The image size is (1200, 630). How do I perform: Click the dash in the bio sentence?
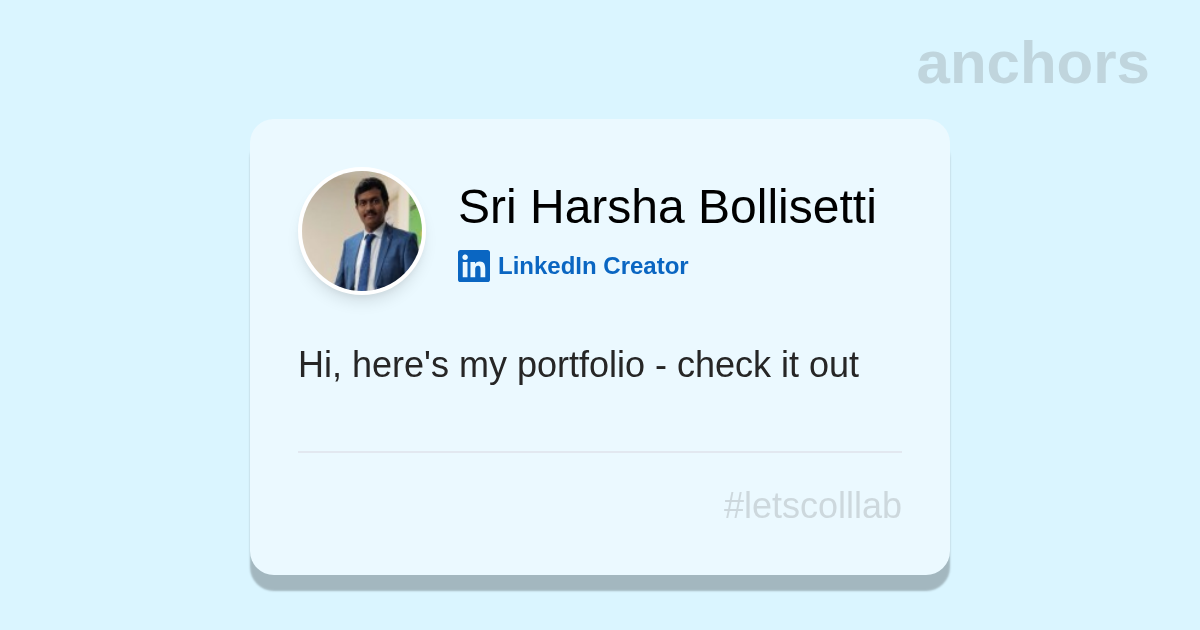click(x=661, y=367)
